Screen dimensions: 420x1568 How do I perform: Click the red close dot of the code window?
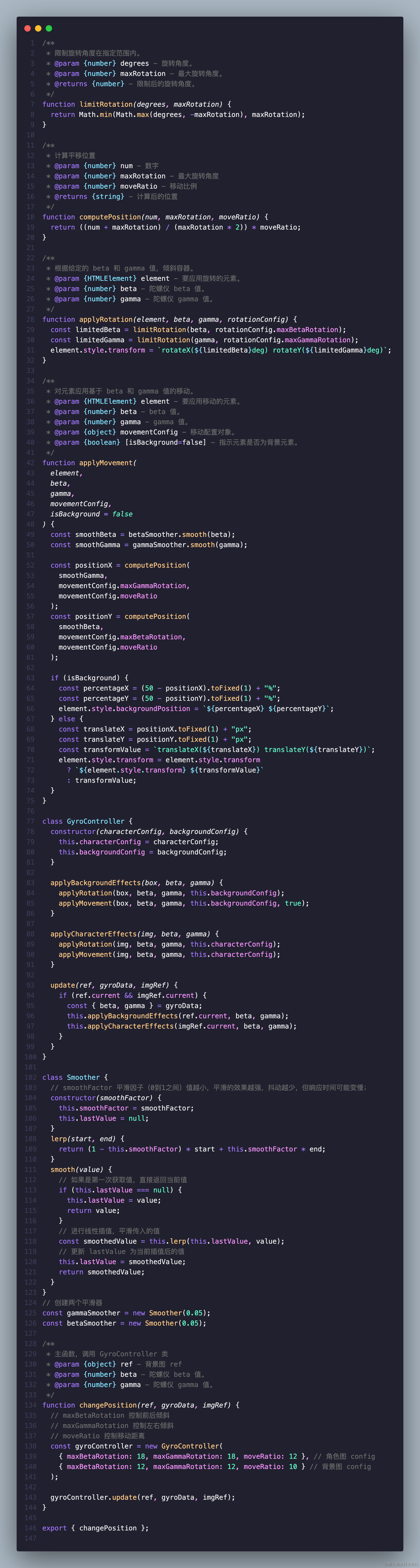pyautogui.click(x=27, y=29)
